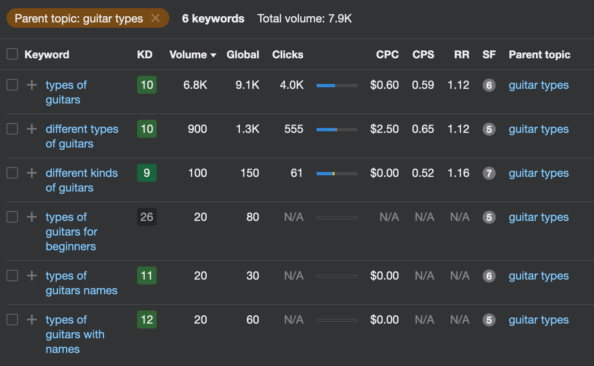594x366 pixels.
Task: Click plus icon for 'types of guitars with names'
Action: 32,319
